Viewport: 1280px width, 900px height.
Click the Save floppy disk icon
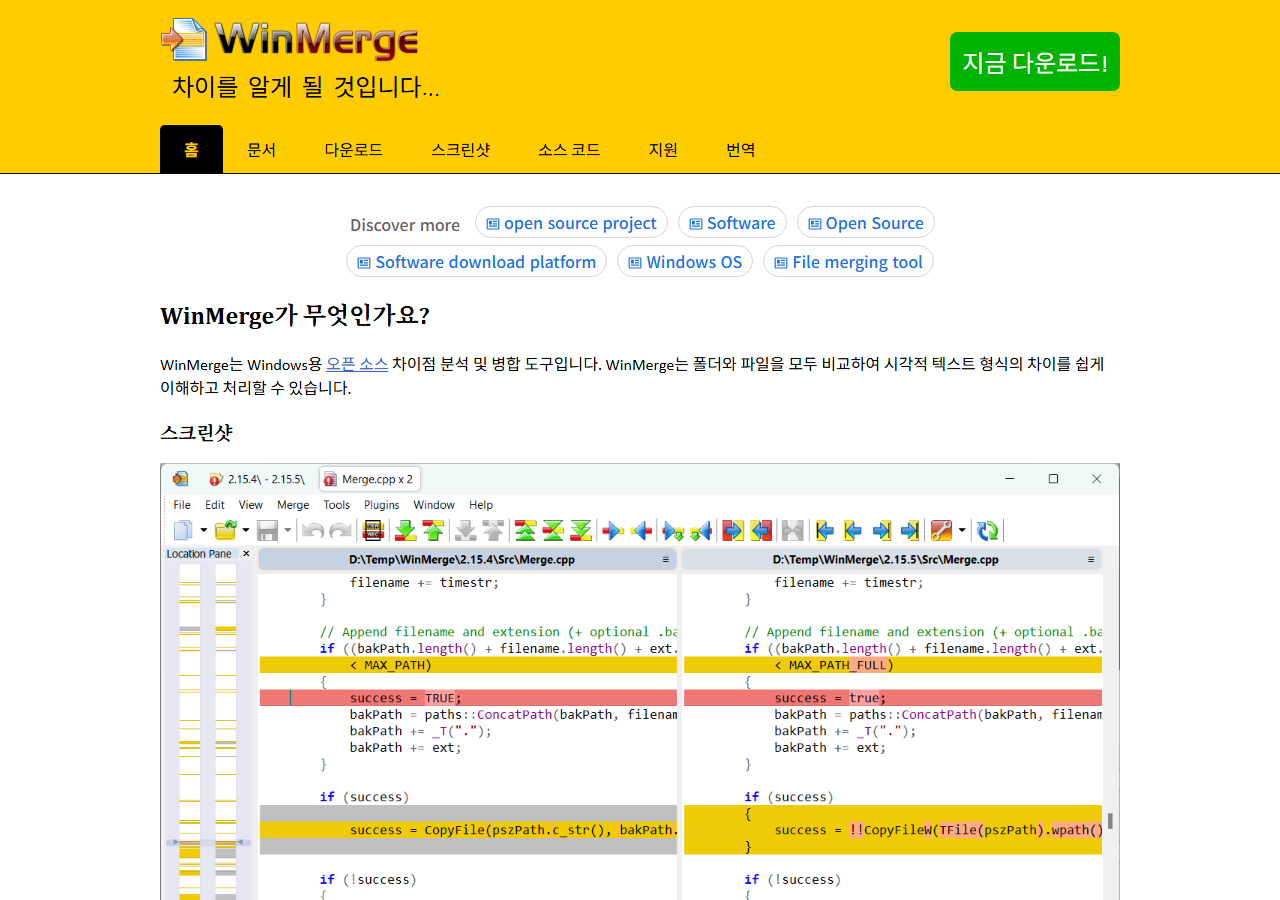coord(266,530)
